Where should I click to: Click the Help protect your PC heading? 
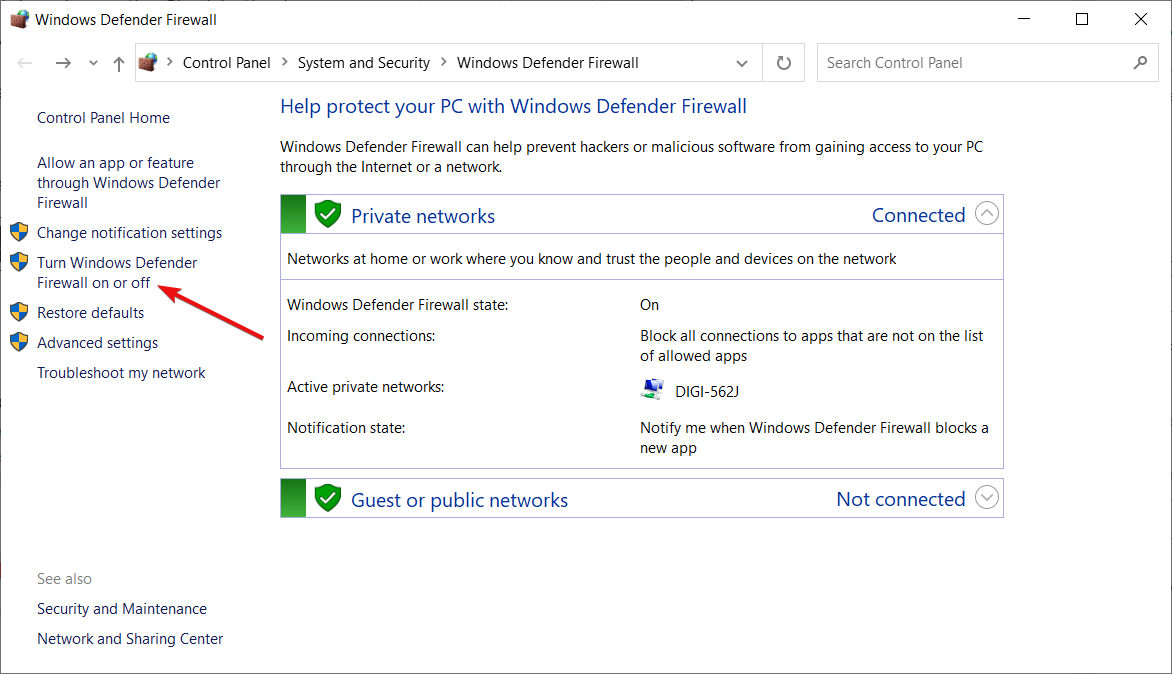pyautogui.click(x=513, y=107)
